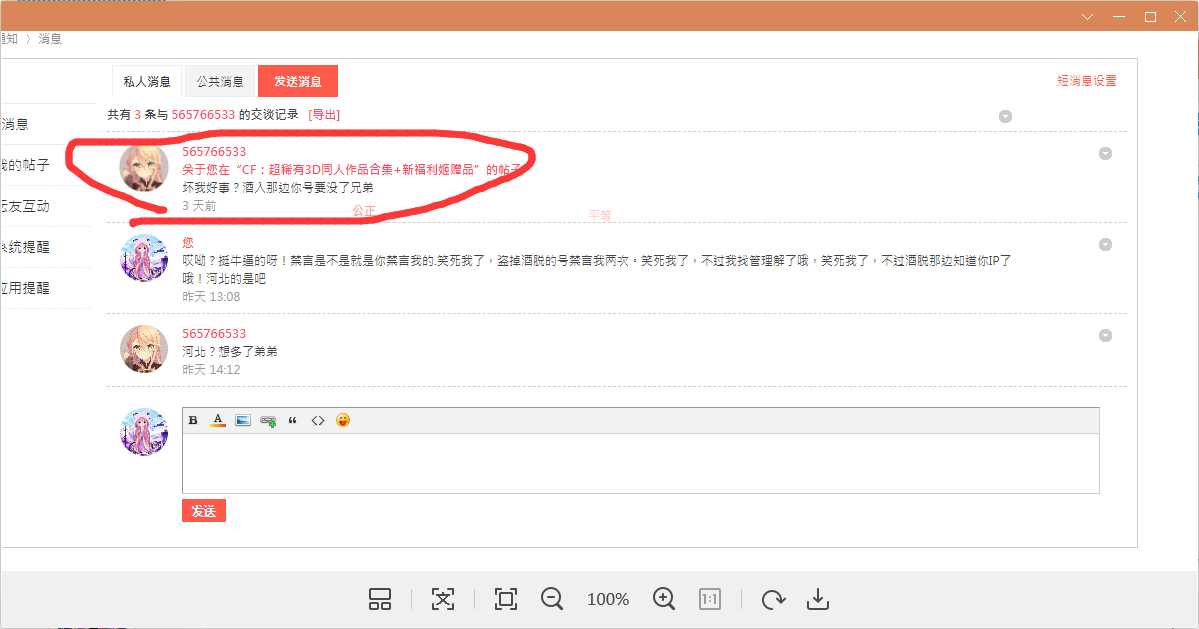Click the 3 天前 timestamp
1199x629 pixels.
pos(199,206)
